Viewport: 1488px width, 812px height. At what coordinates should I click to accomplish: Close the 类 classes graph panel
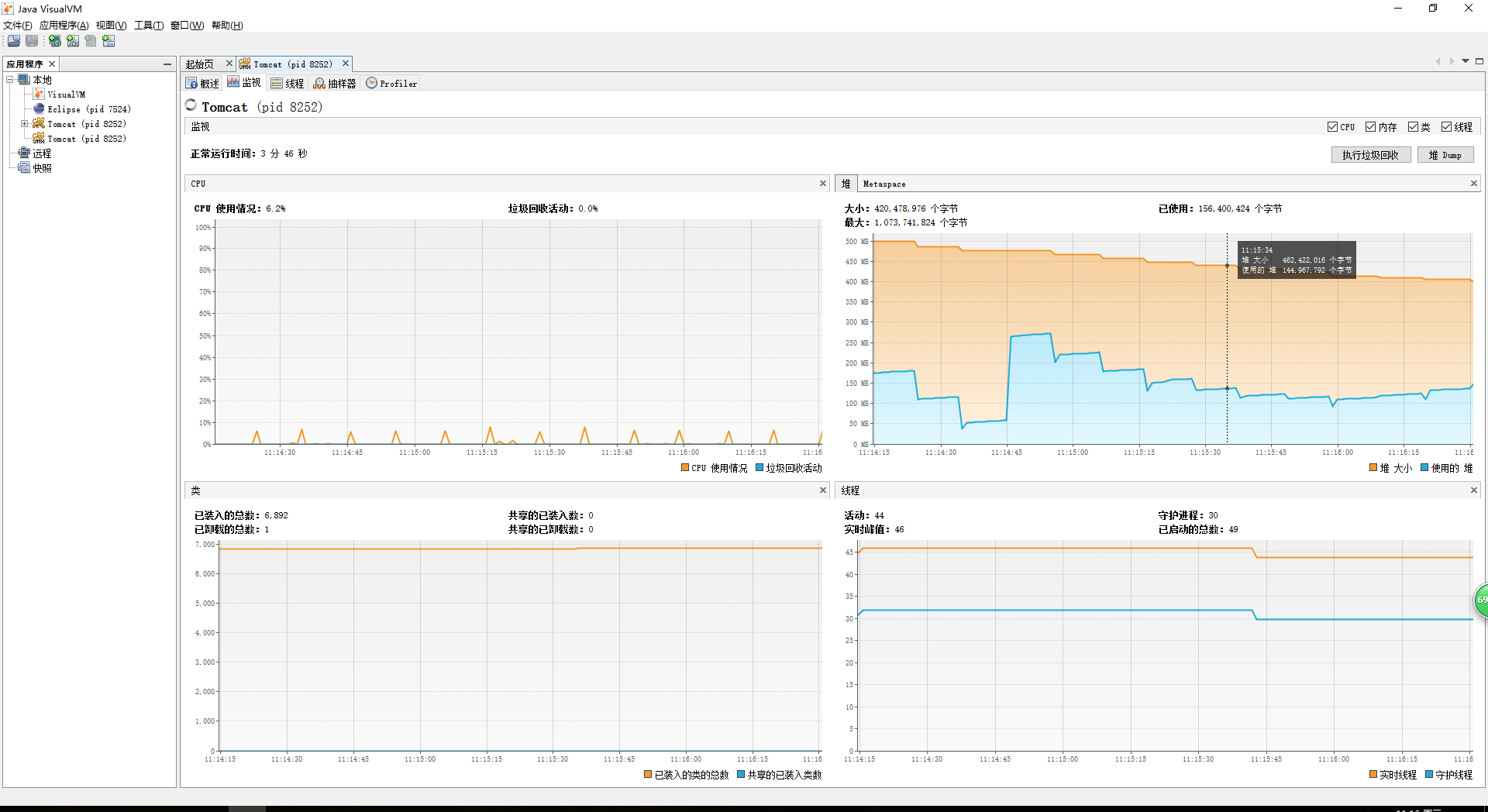tap(823, 490)
